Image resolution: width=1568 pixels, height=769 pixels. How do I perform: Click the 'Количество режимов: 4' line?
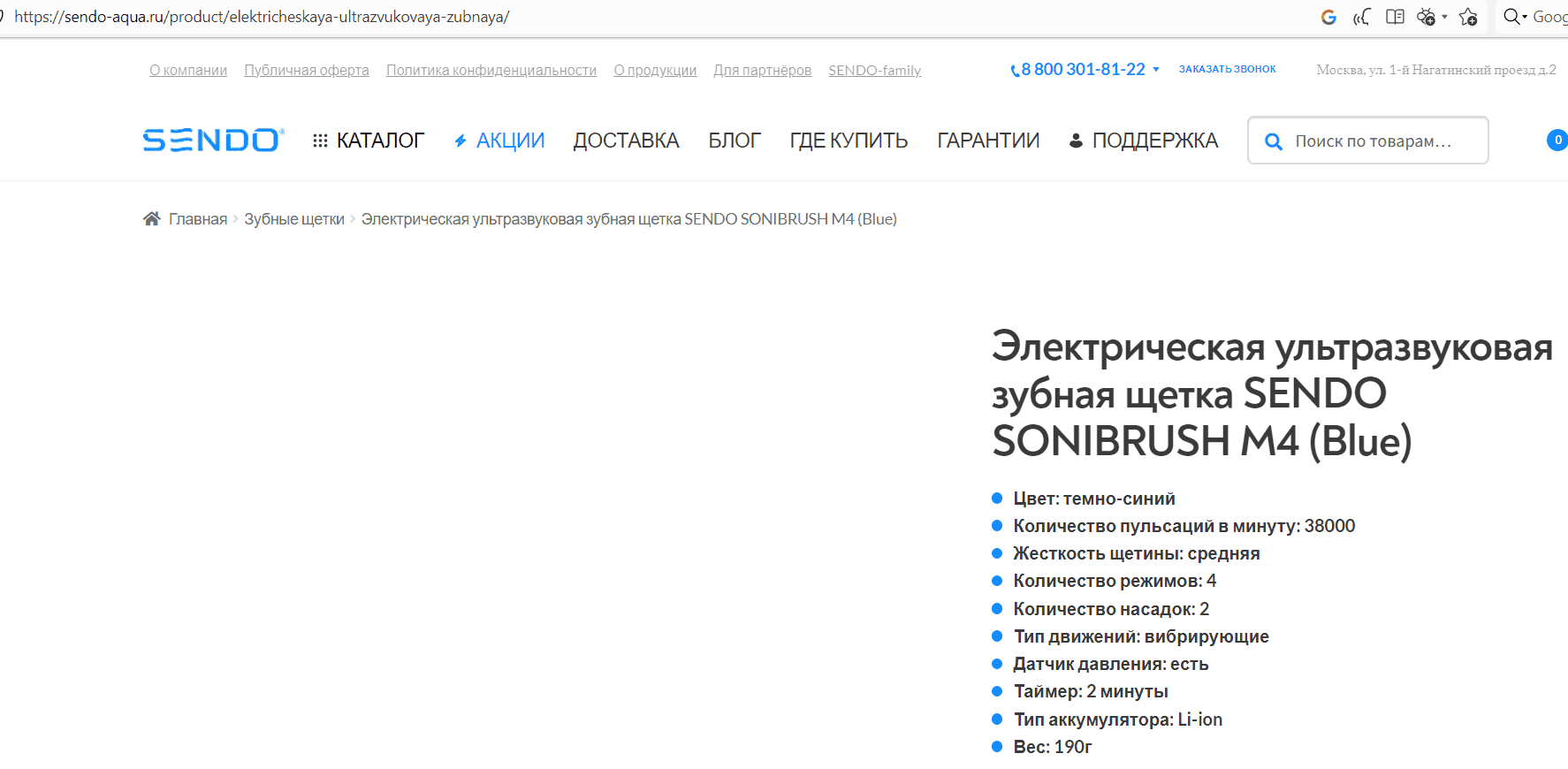(1115, 581)
